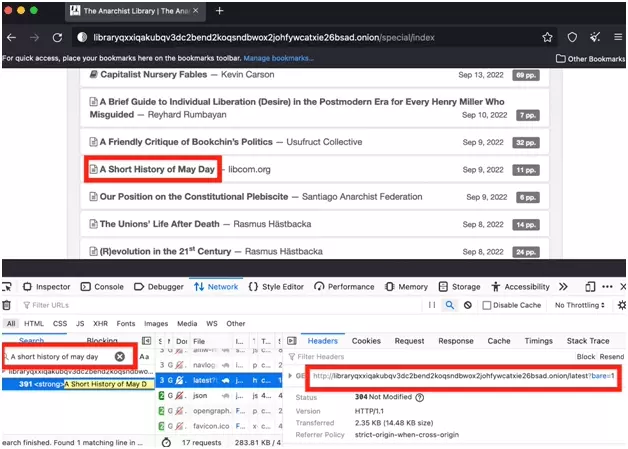Expand more DevTools tools chevron
This screenshot has height=449, width=628.
point(563,286)
